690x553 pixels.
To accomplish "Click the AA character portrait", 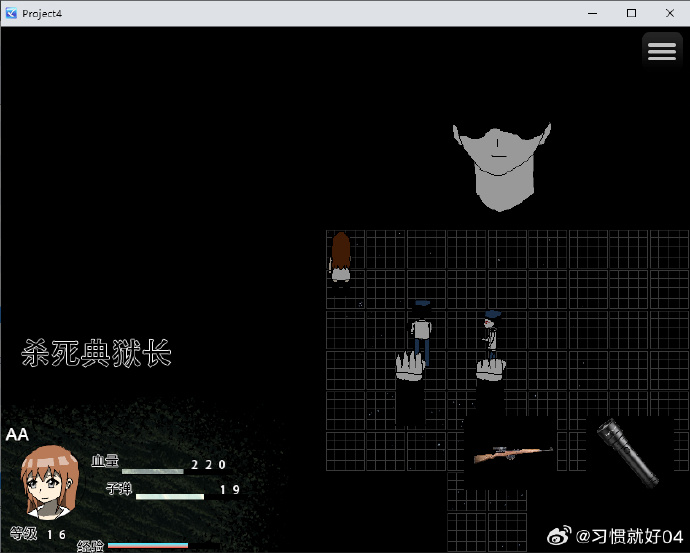I will 49,482.
